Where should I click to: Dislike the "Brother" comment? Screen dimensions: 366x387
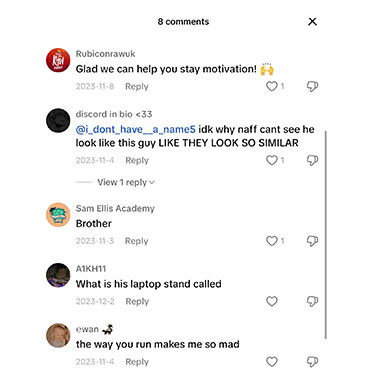pyautogui.click(x=312, y=241)
